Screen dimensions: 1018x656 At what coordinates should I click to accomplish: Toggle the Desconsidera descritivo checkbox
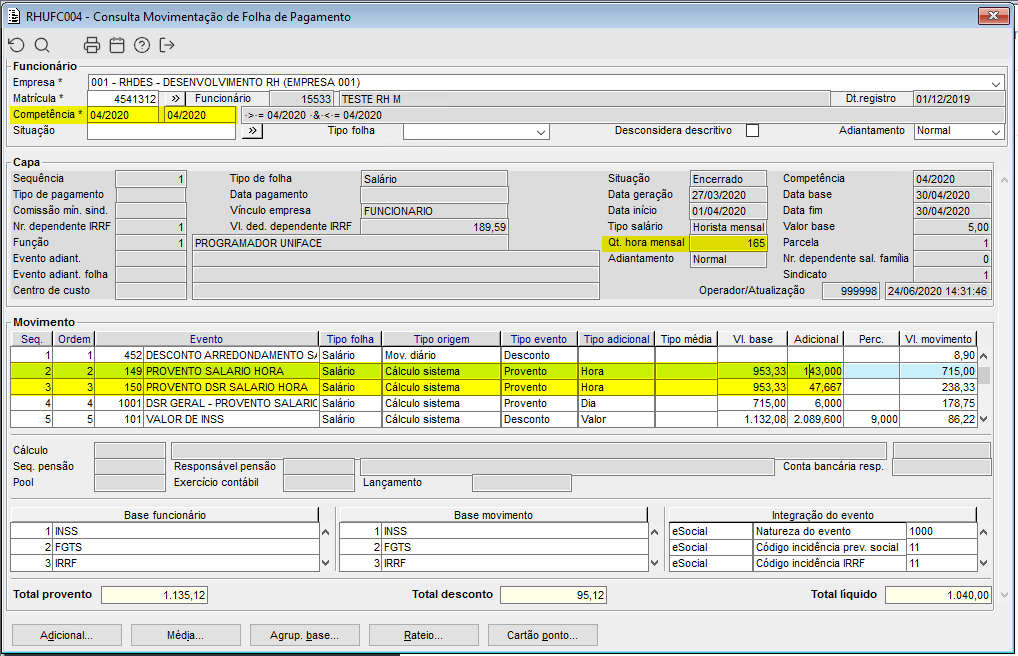(753, 131)
